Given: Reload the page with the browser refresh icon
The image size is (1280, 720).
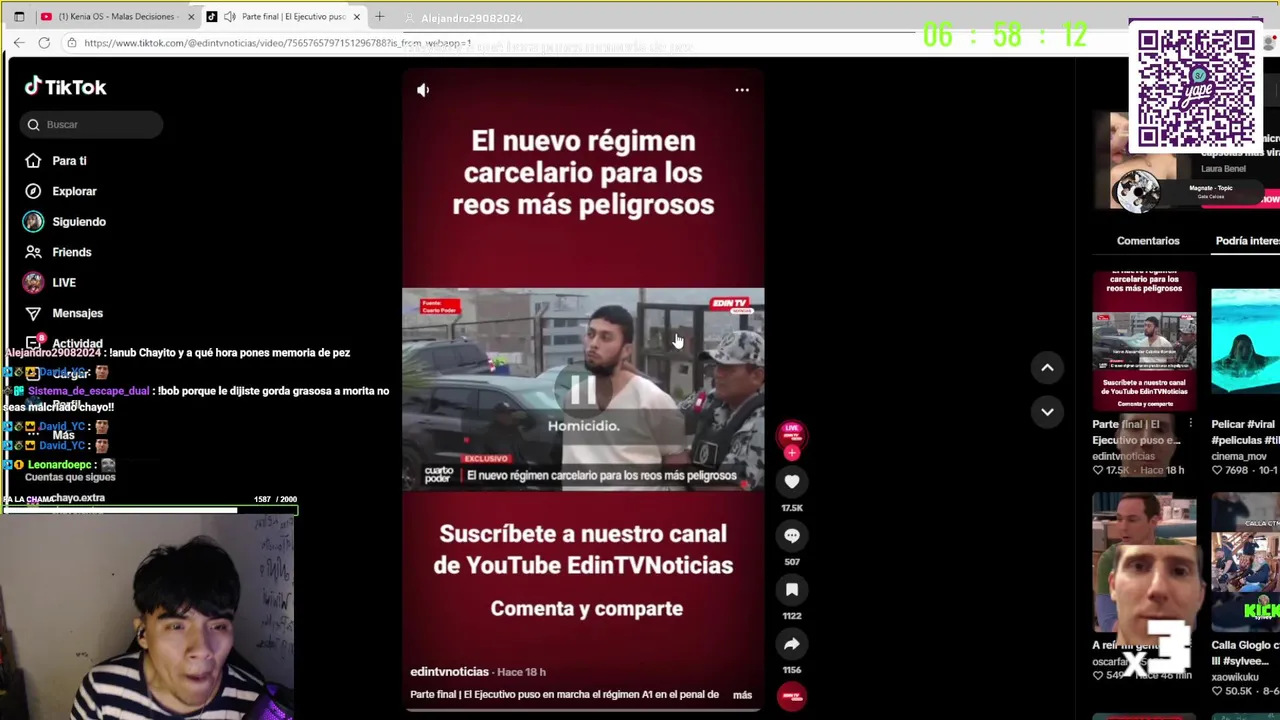Looking at the screenshot, I should click(44, 43).
